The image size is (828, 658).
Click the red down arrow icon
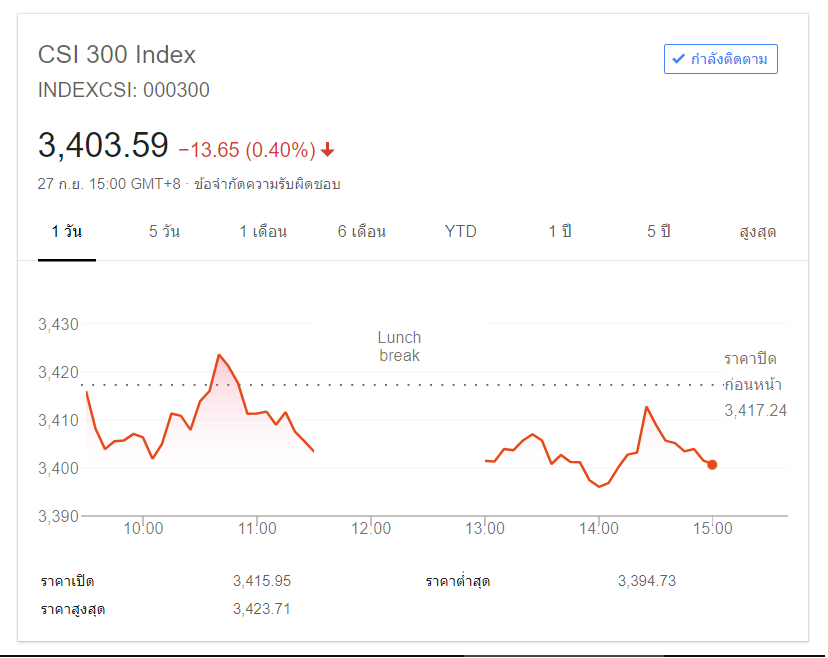(328, 150)
